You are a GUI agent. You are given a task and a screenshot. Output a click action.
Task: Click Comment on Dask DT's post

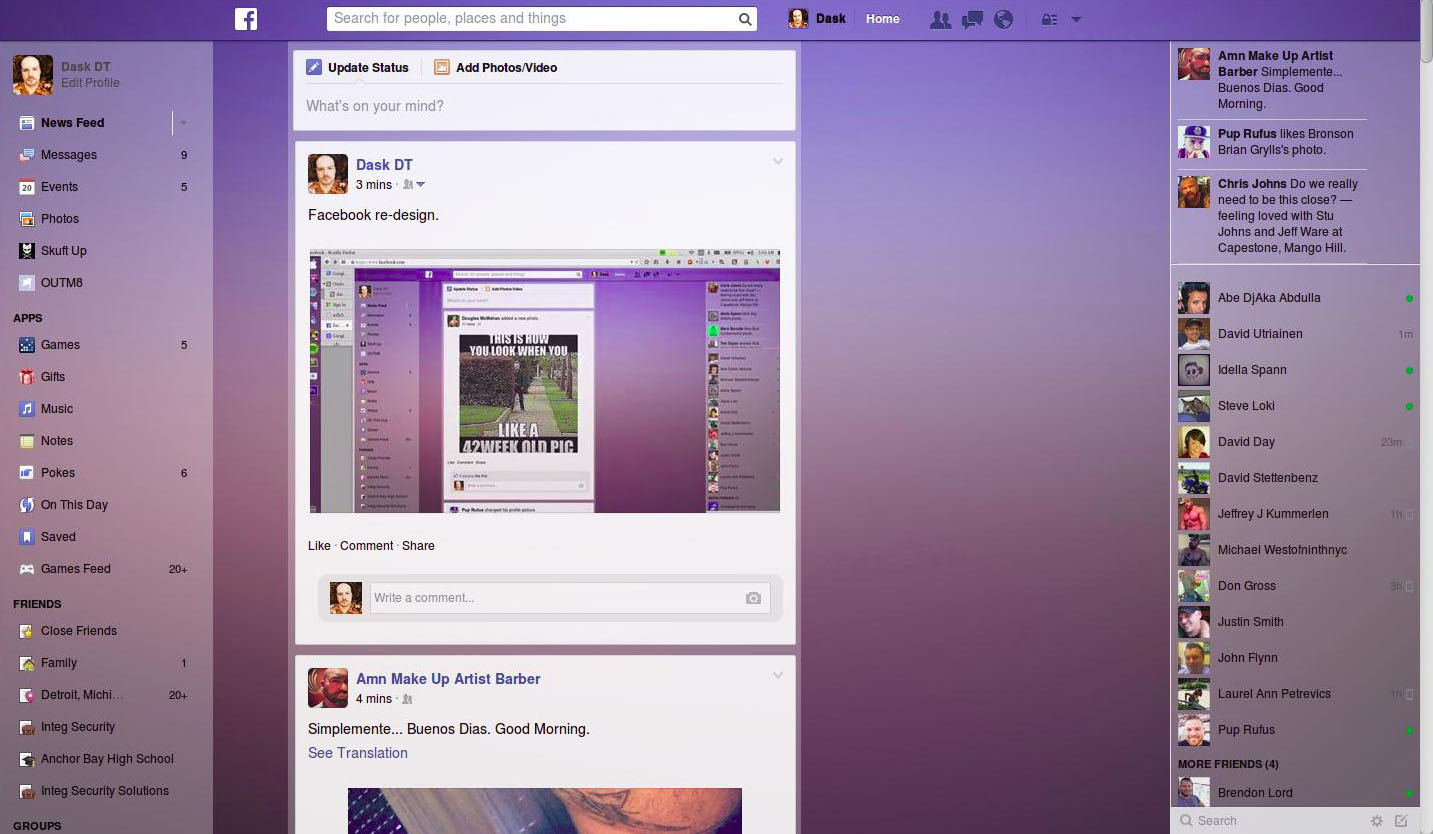coord(366,546)
